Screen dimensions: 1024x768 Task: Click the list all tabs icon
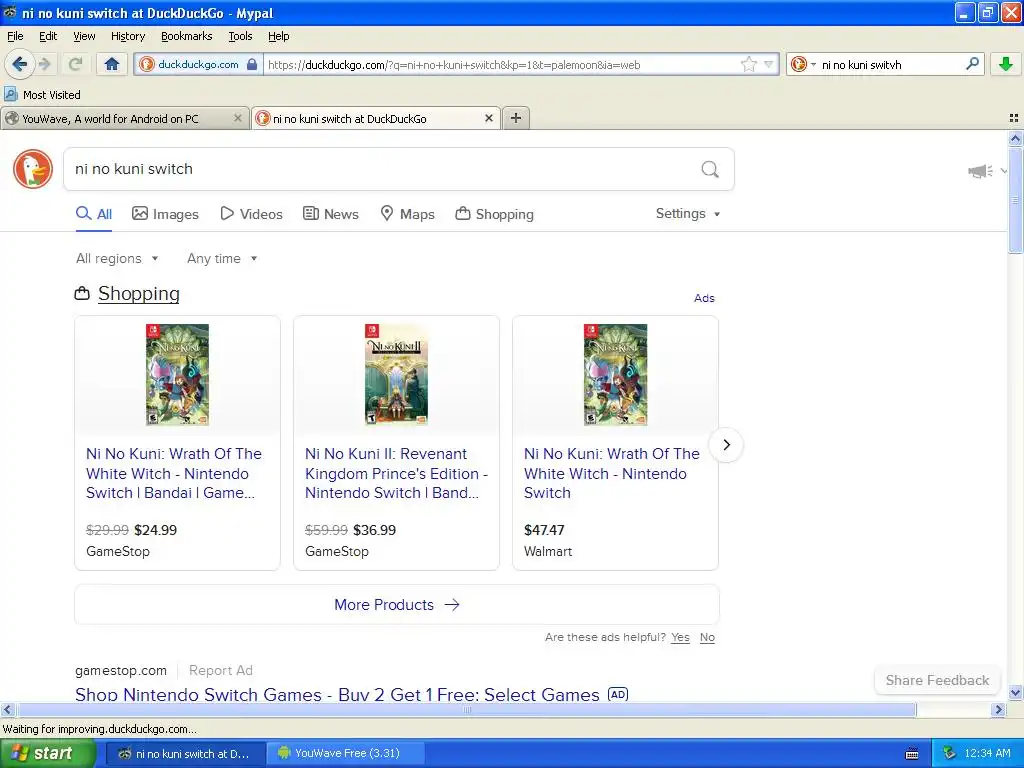(1014, 118)
